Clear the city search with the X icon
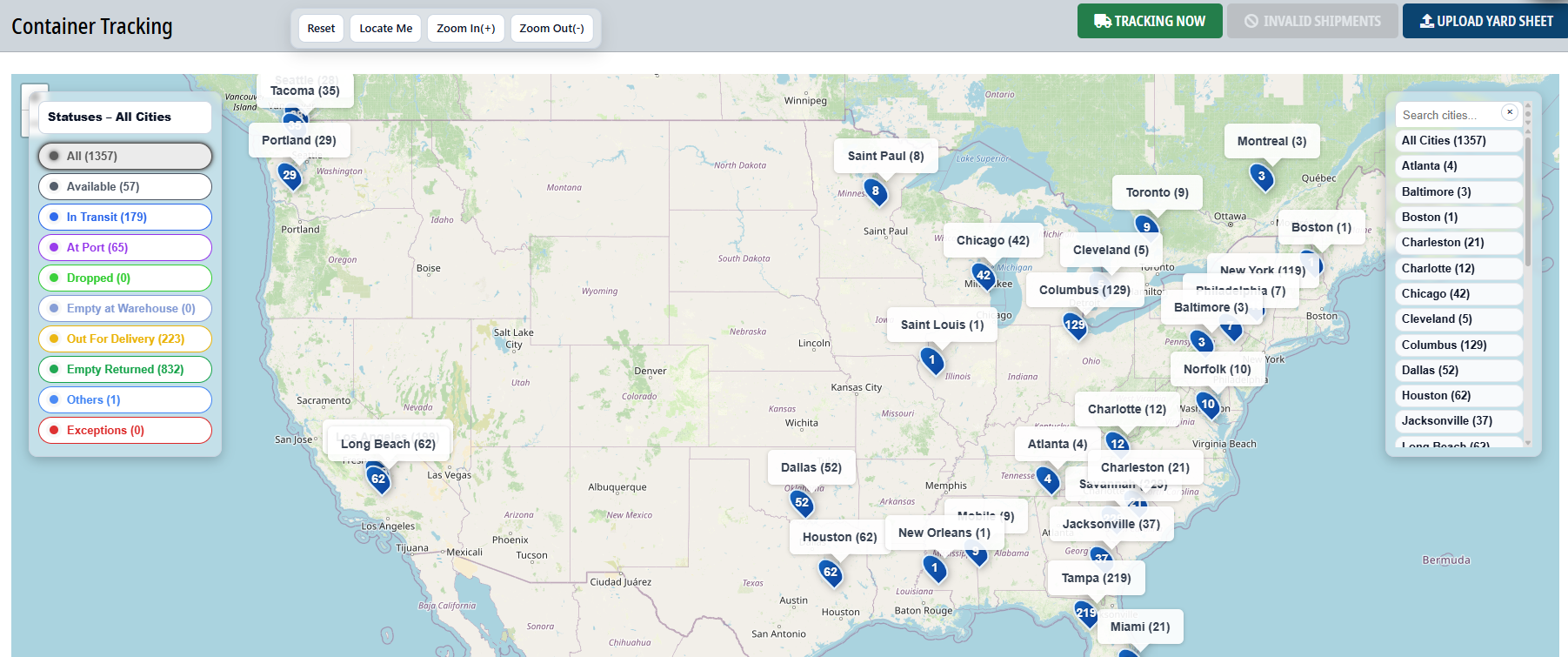The height and width of the screenshot is (657, 1568). click(x=1510, y=112)
